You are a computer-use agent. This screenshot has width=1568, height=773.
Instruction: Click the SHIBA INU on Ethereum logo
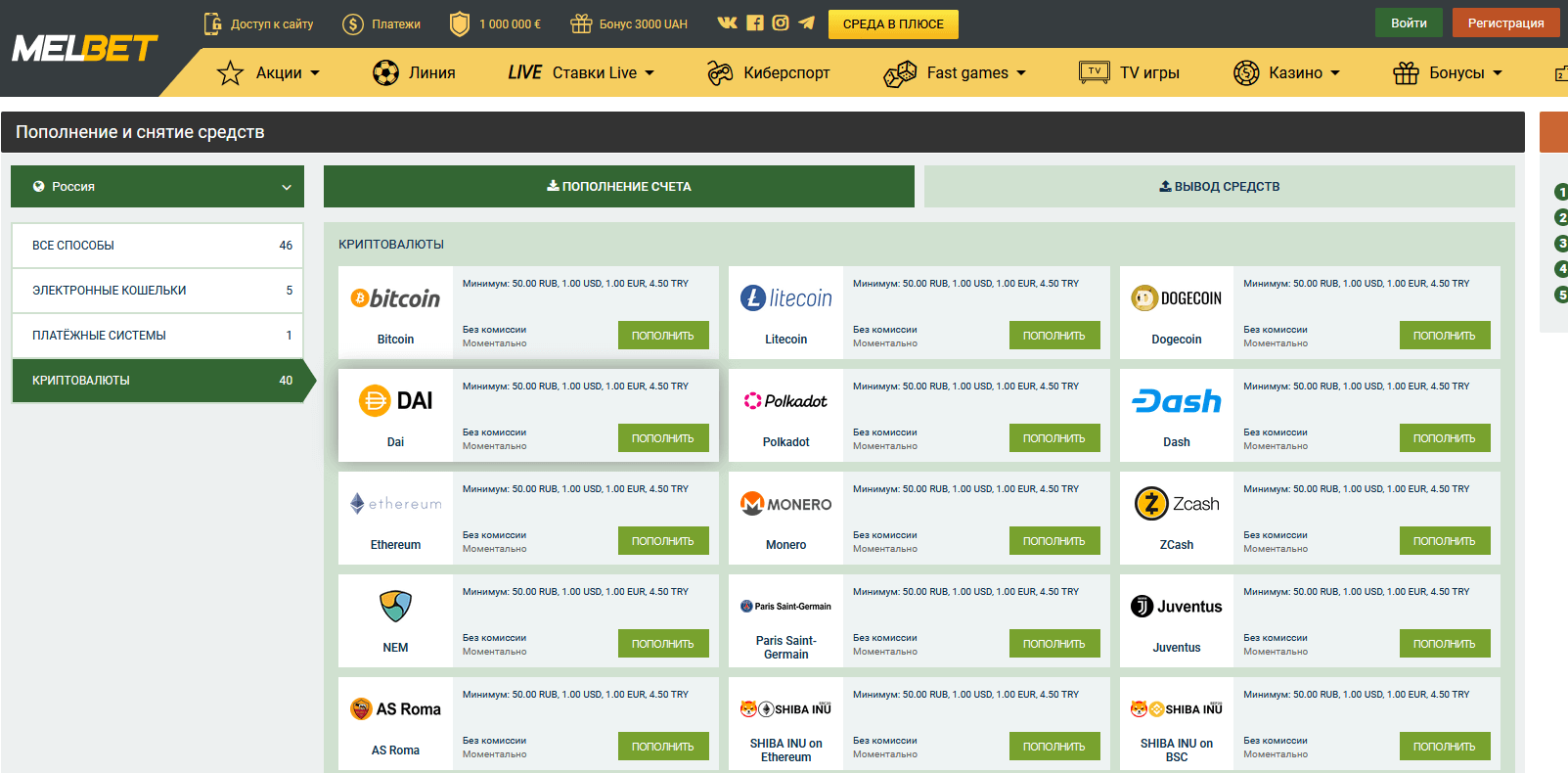click(785, 708)
